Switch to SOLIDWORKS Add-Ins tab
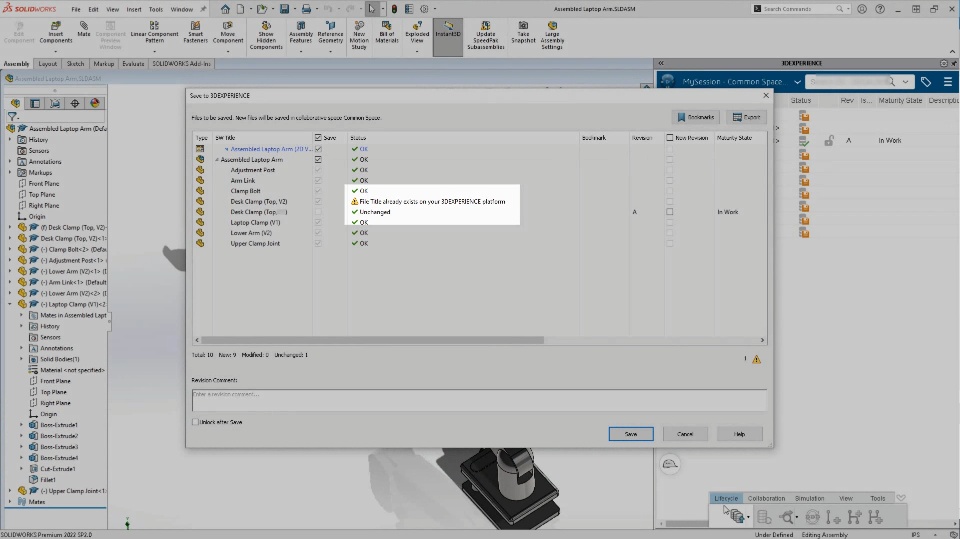The width and height of the screenshot is (960, 539). 181,64
